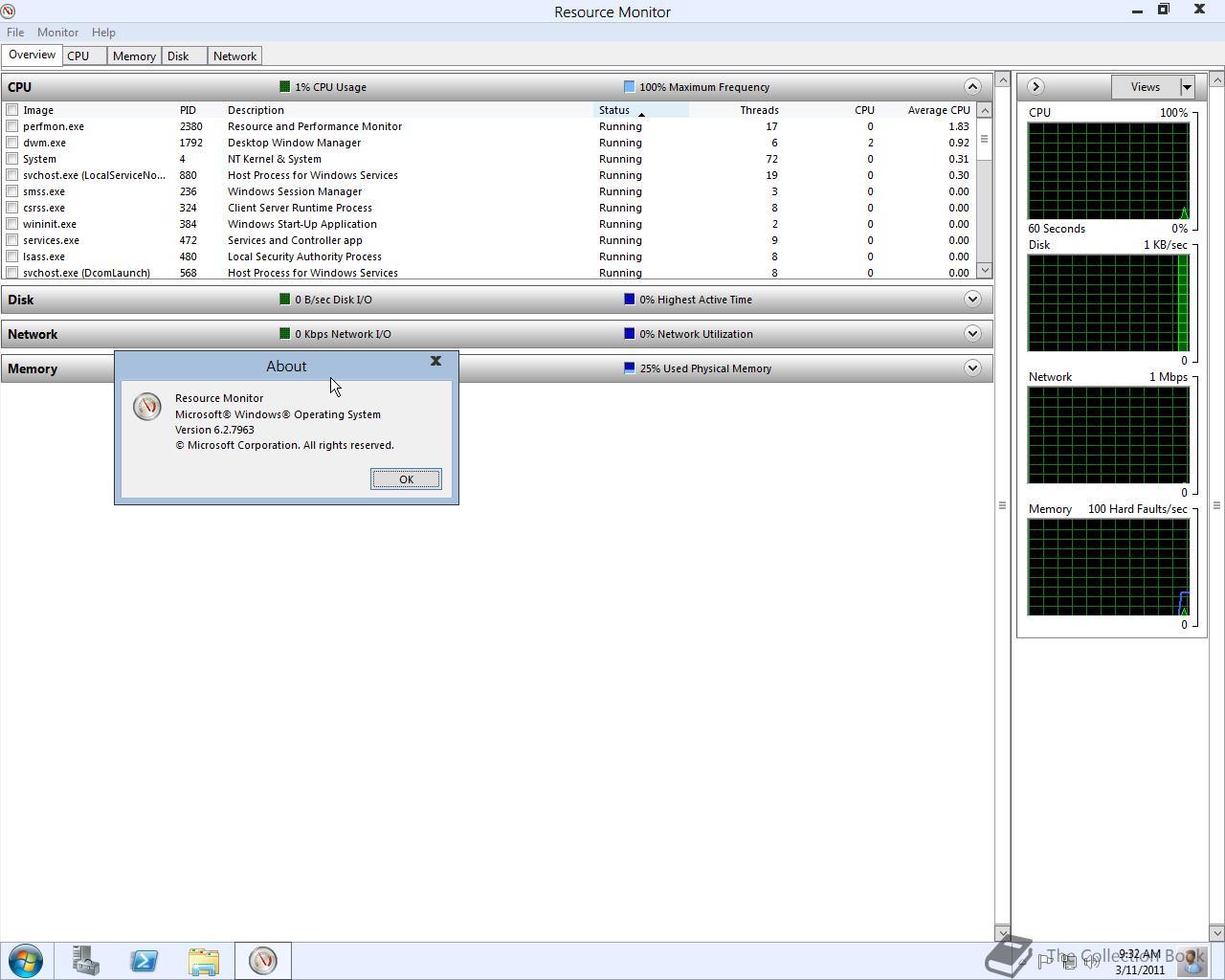The width and height of the screenshot is (1225, 980).
Task: Expand the Memory section chevron
Action: (972, 367)
